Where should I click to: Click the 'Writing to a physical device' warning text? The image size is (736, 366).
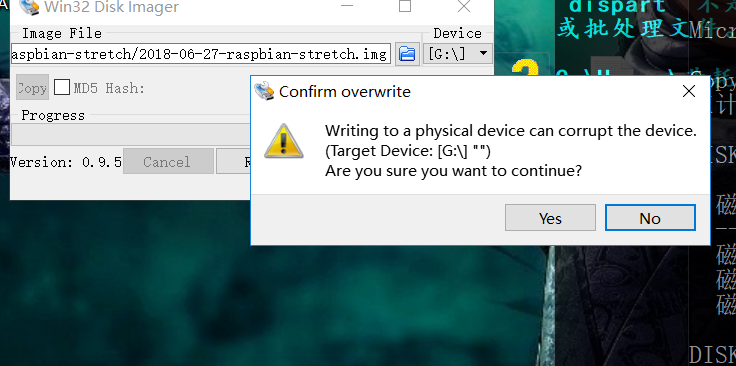click(x=511, y=130)
